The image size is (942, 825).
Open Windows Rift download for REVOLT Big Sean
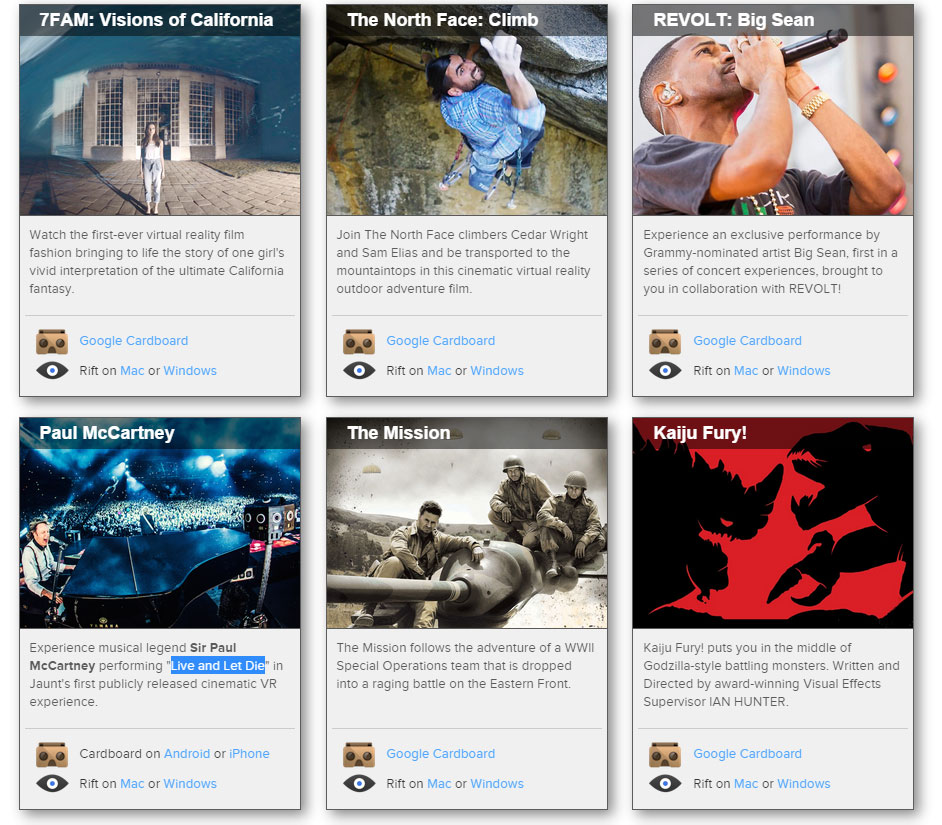click(804, 371)
